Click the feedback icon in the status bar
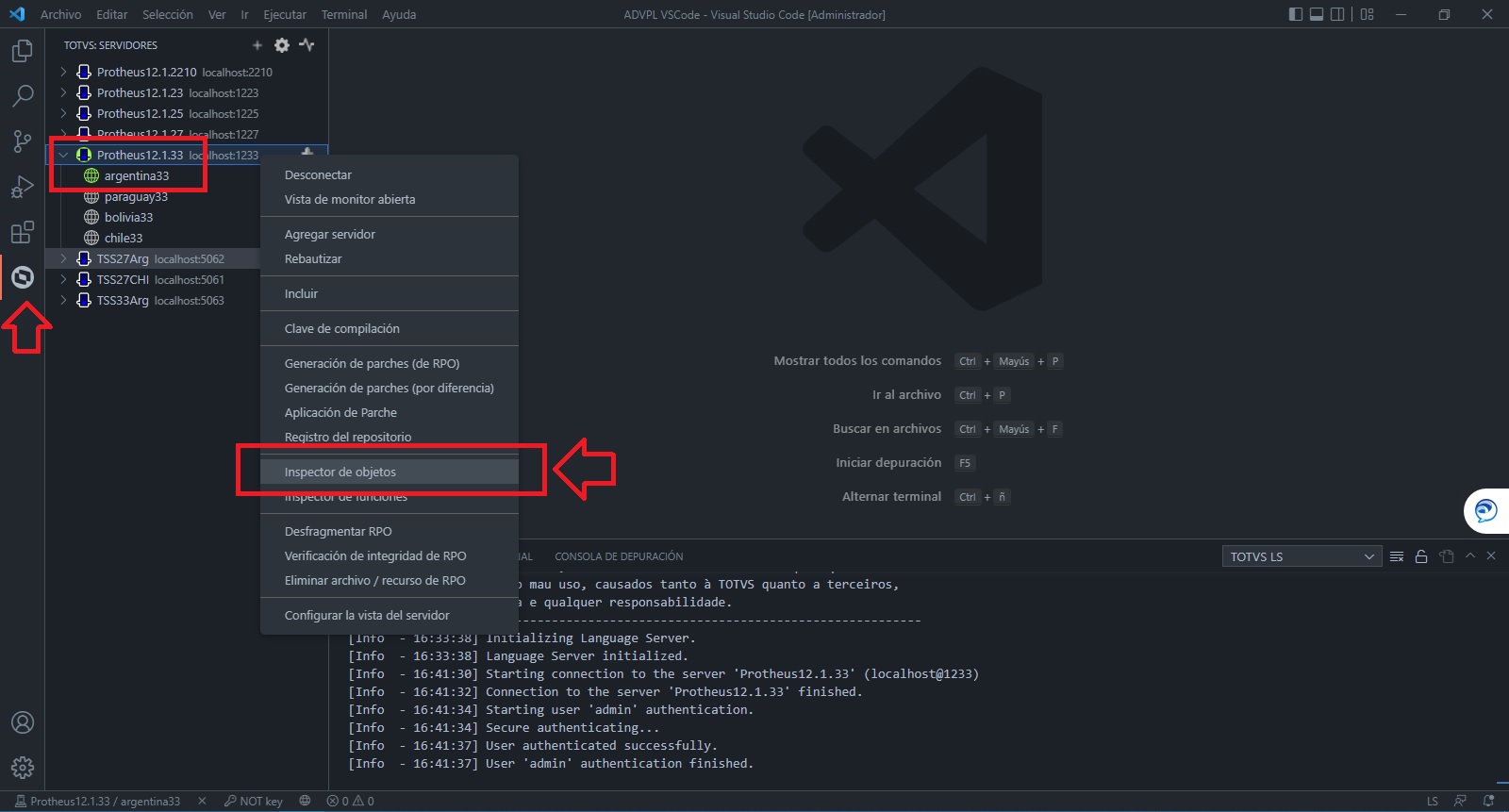This screenshot has width=1509, height=812. coord(1460,802)
